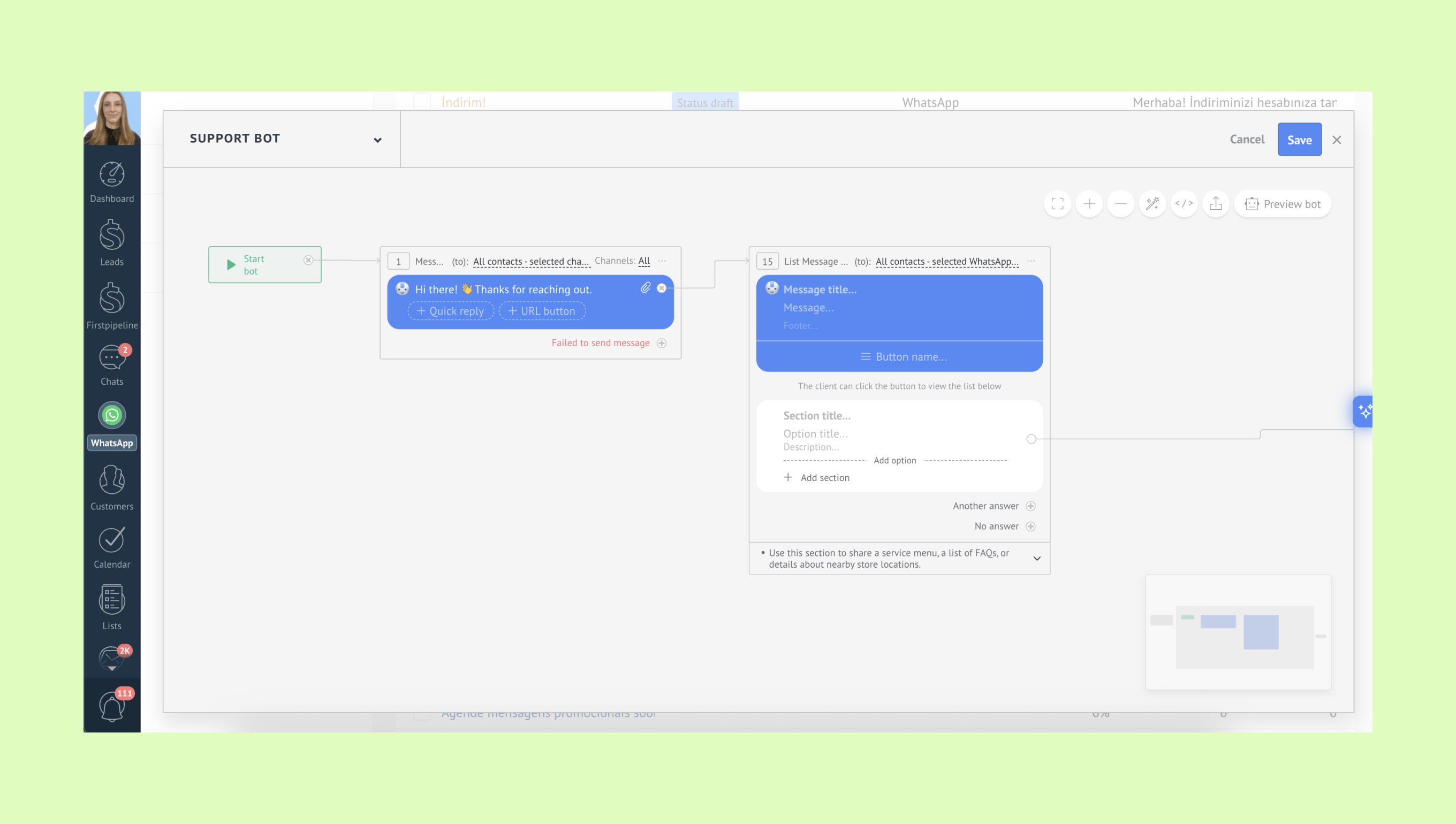Open the Channels All selector
The width and height of the screenshot is (1456, 824).
click(643, 261)
